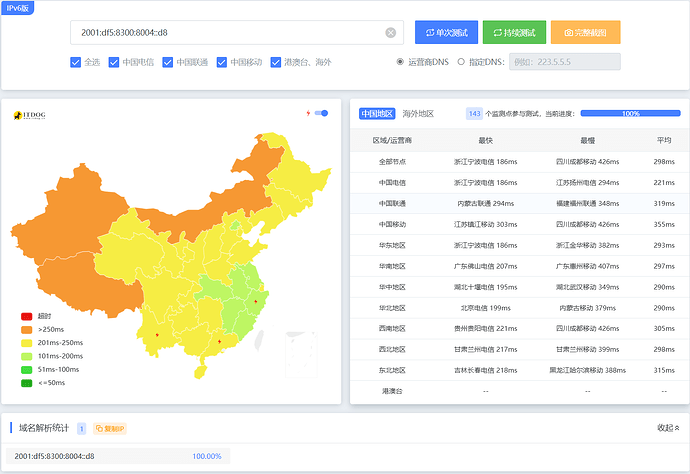Uncheck the 中国移动 checkbox
Image resolution: width=690 pixels, height=474 pixels.
[x=222, y=62]
